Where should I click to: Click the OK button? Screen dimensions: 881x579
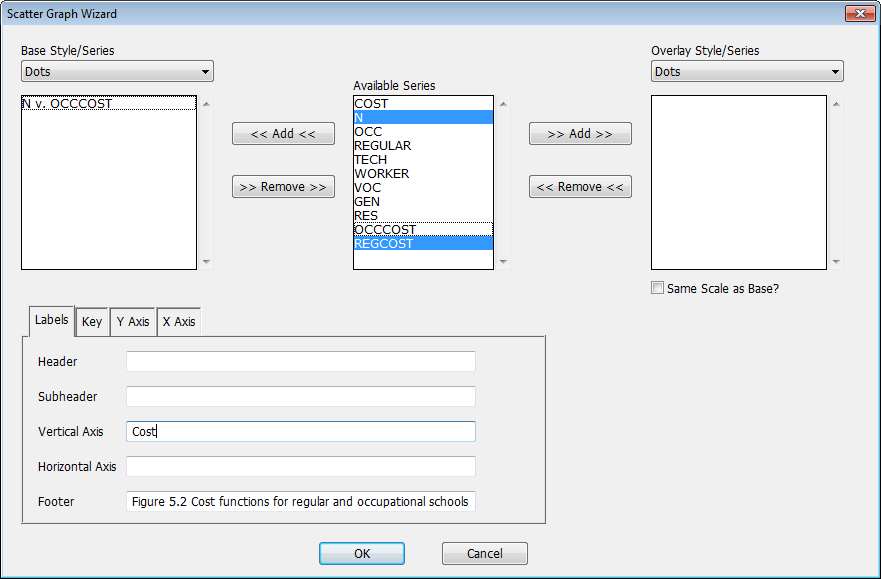point(362,553)
